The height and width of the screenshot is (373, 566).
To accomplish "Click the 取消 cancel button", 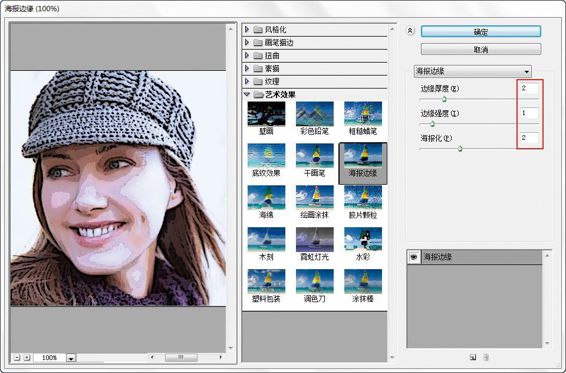I will click(481, 49).
